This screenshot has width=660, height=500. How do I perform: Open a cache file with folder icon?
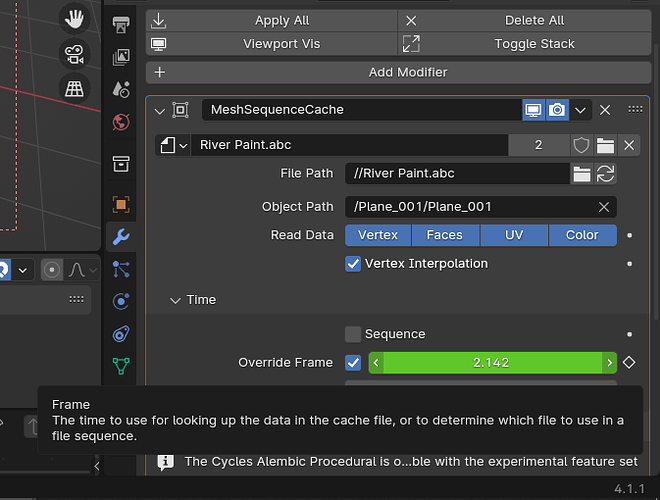point(605,145)
